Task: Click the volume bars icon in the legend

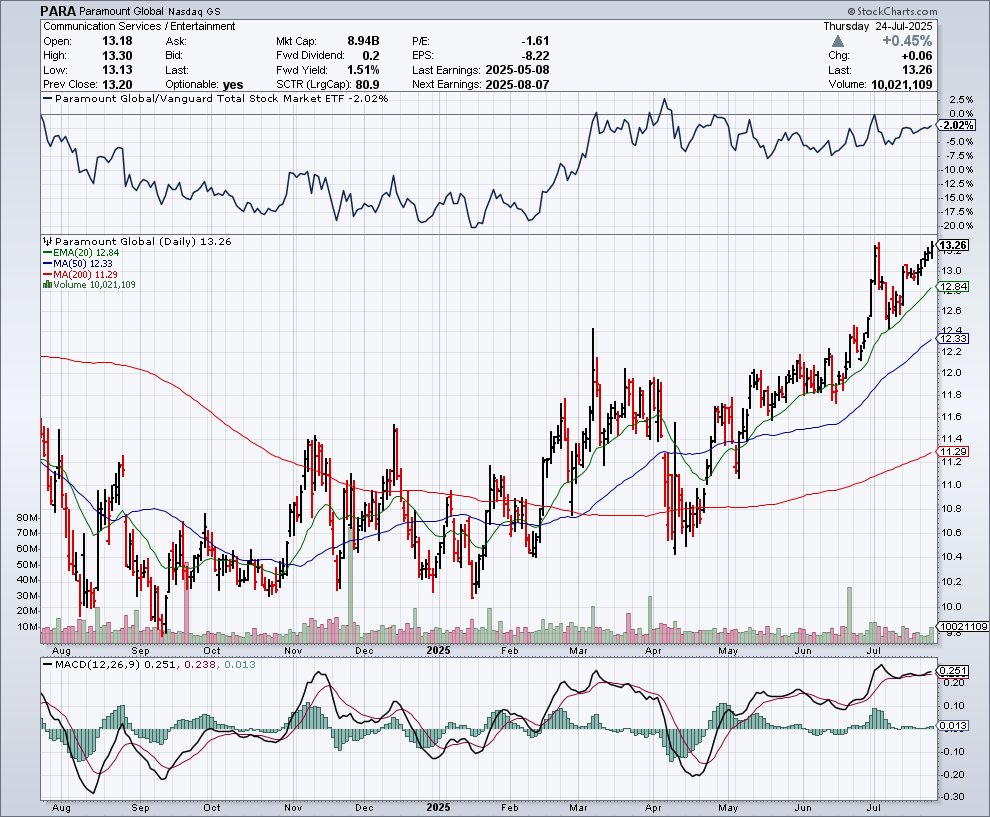Action: click(47, 285)
